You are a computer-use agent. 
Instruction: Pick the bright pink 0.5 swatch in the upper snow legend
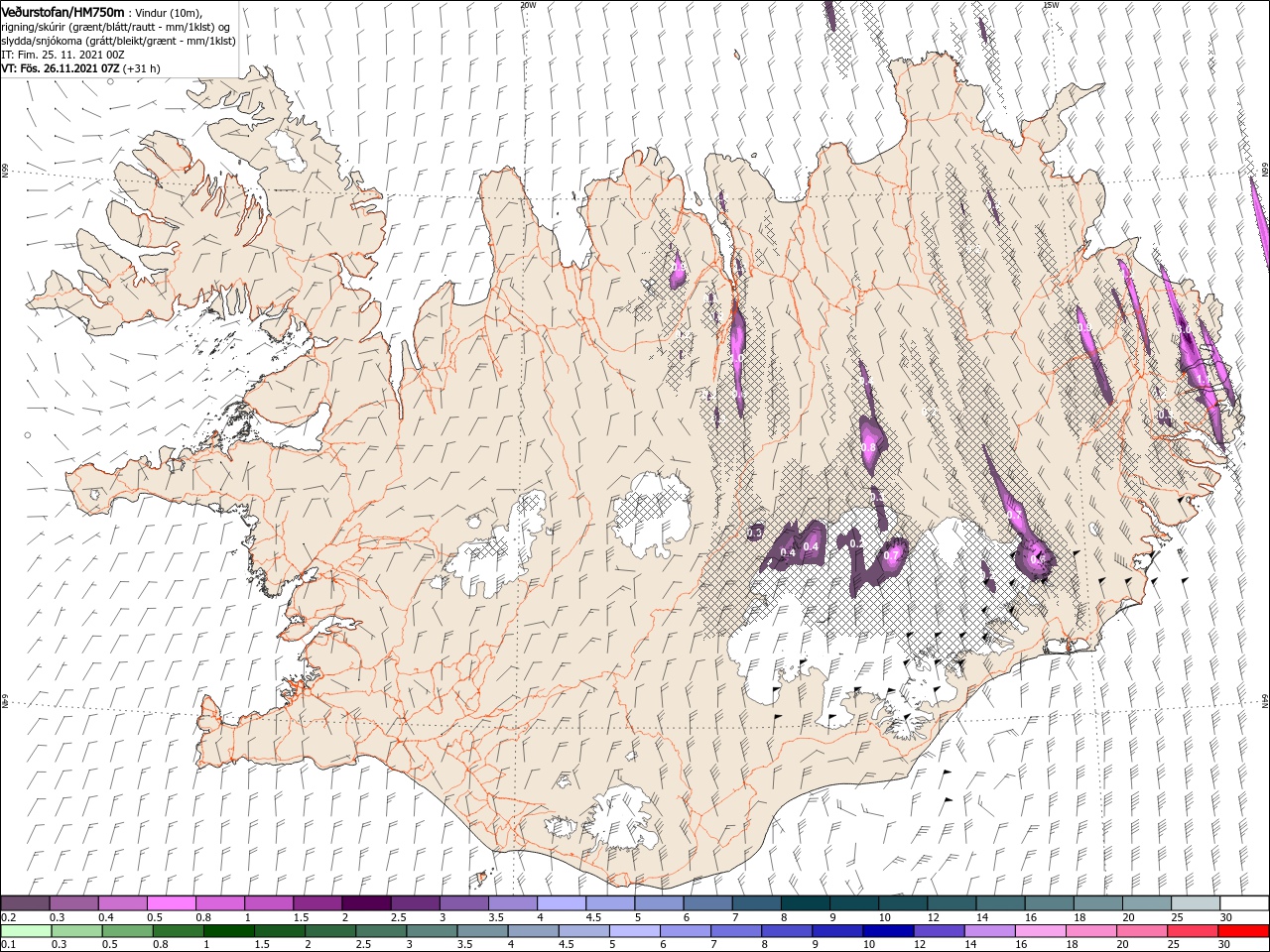[x=171, y=903]
